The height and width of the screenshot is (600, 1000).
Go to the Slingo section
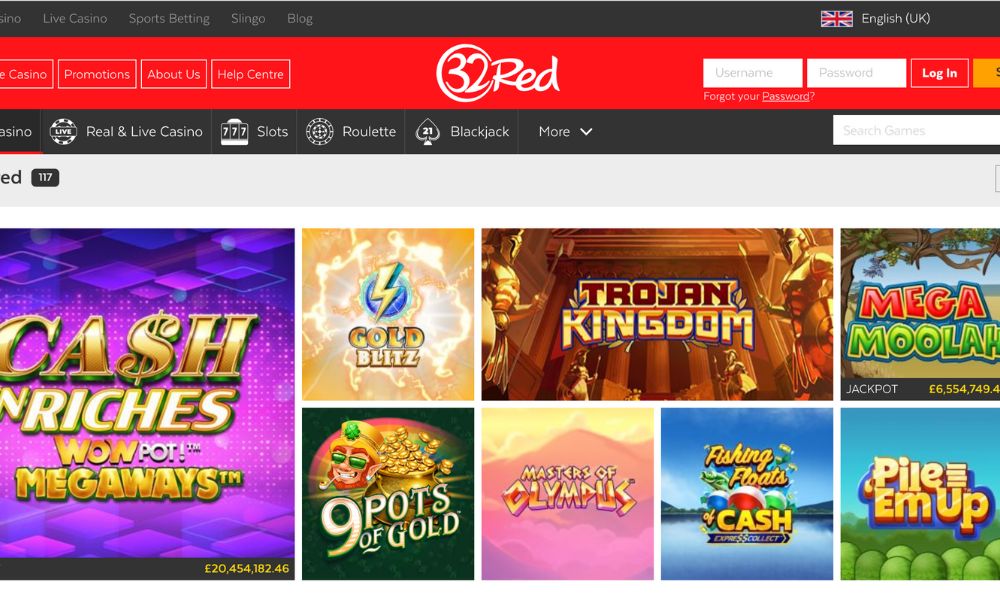[248, 18]
